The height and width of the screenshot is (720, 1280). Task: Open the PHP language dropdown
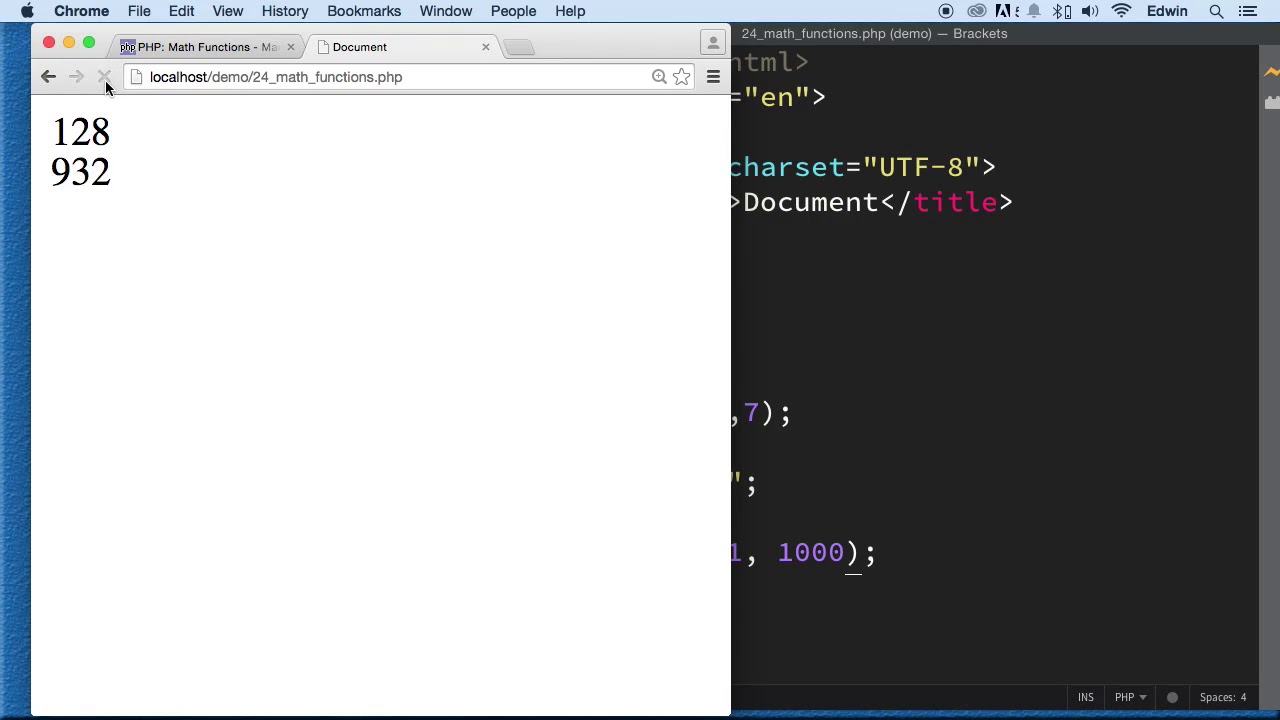point(1130,697)
